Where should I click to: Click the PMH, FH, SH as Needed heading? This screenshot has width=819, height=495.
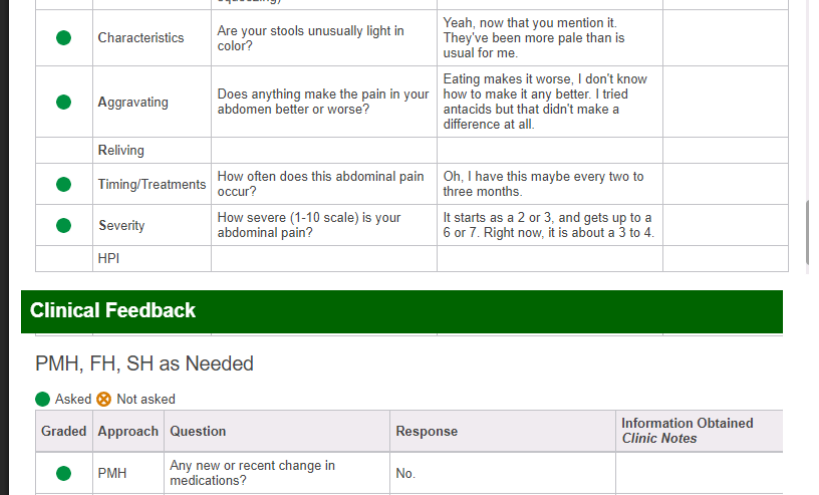tap(144, 364)
